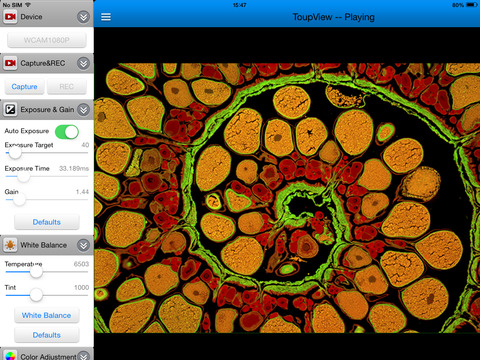Open the hamburger menu
Image resolution: width=480 pixels, height=360 pixels.
pos(106,17)
